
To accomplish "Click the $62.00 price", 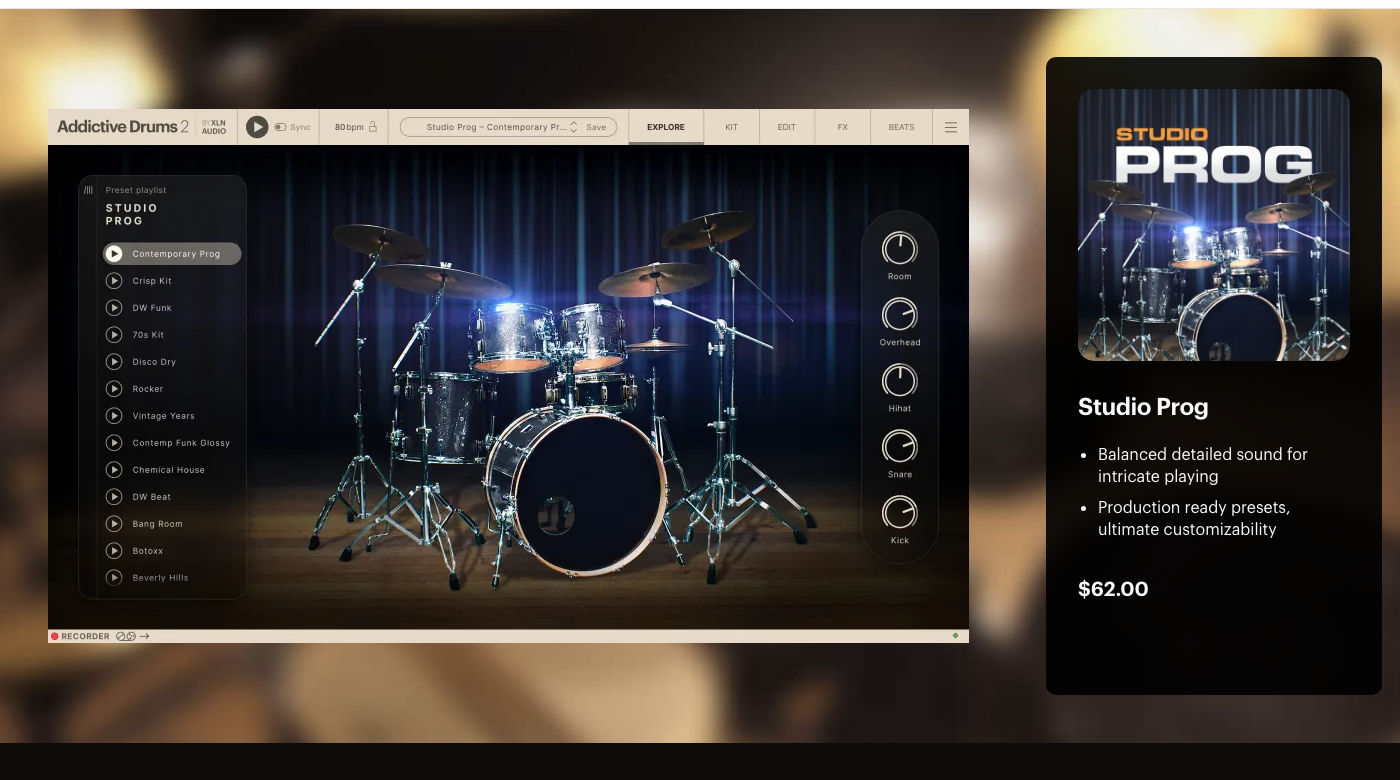I will 1113,589.
